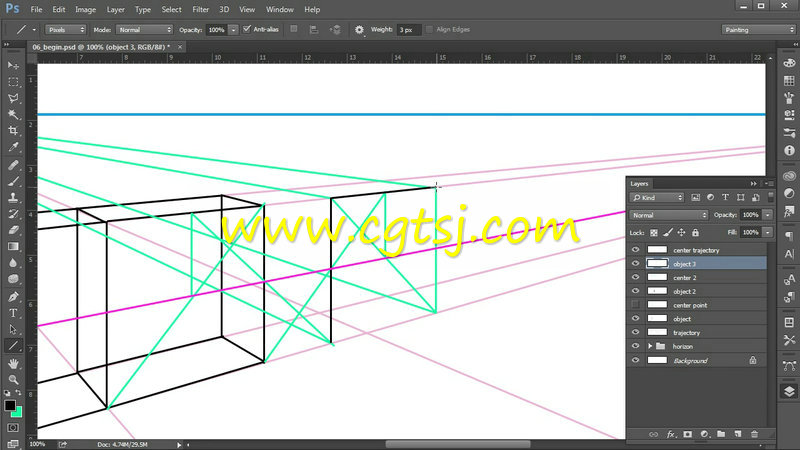The image size is (800, 450).
Task: Select the Hand tool
Action: 13,363
